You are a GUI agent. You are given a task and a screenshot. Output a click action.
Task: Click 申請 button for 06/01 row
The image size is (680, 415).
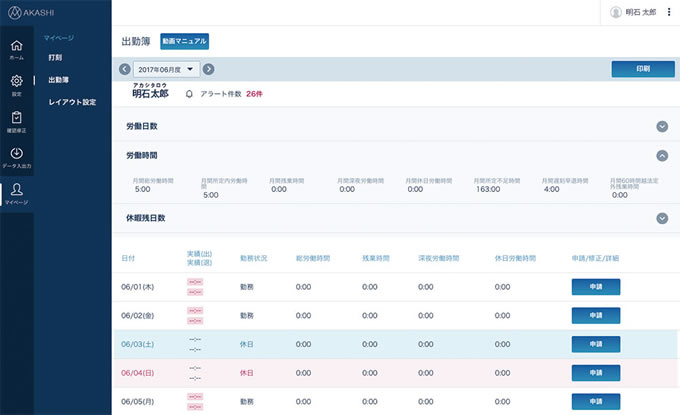point(595,287)
